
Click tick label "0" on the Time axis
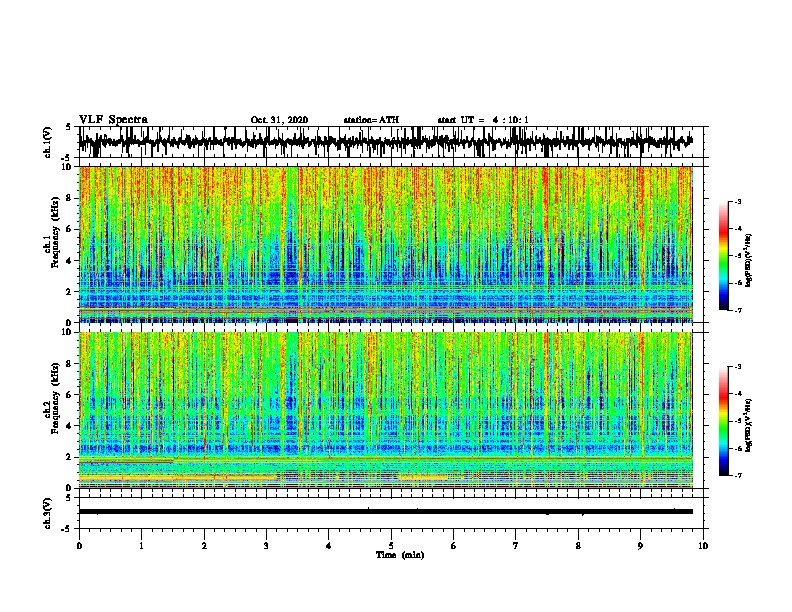pos(79,546)
